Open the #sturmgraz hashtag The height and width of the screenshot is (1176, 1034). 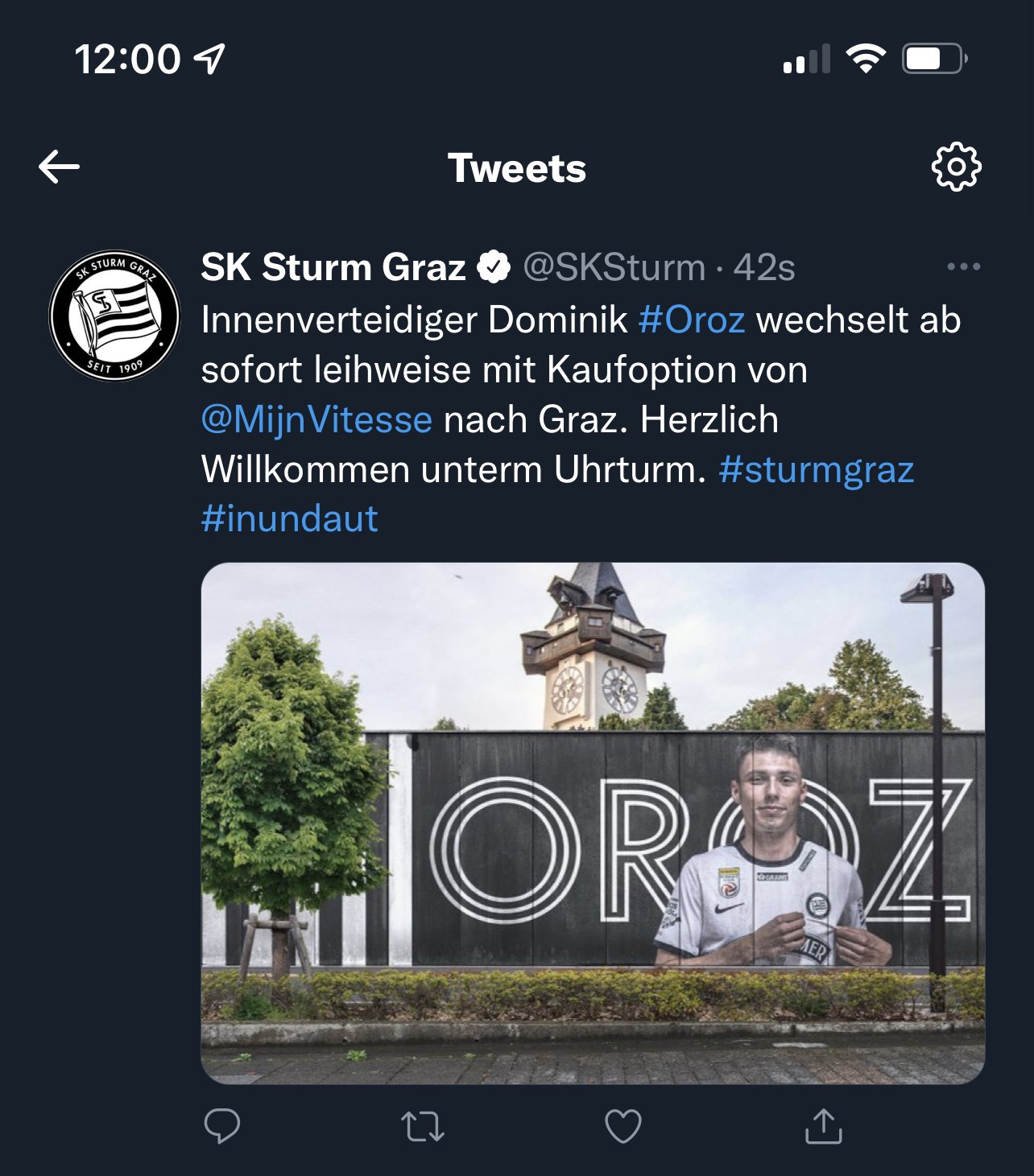(817, 470)
